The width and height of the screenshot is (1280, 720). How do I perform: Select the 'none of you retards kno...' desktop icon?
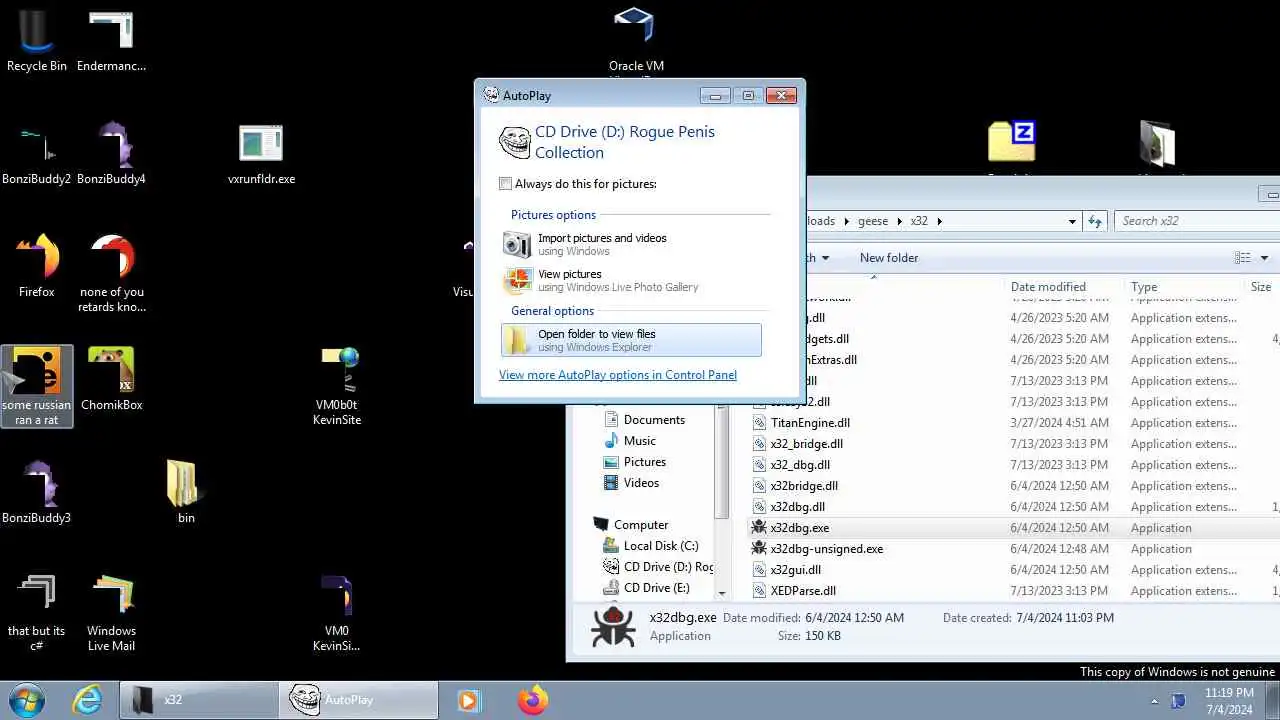pos(111,273)
